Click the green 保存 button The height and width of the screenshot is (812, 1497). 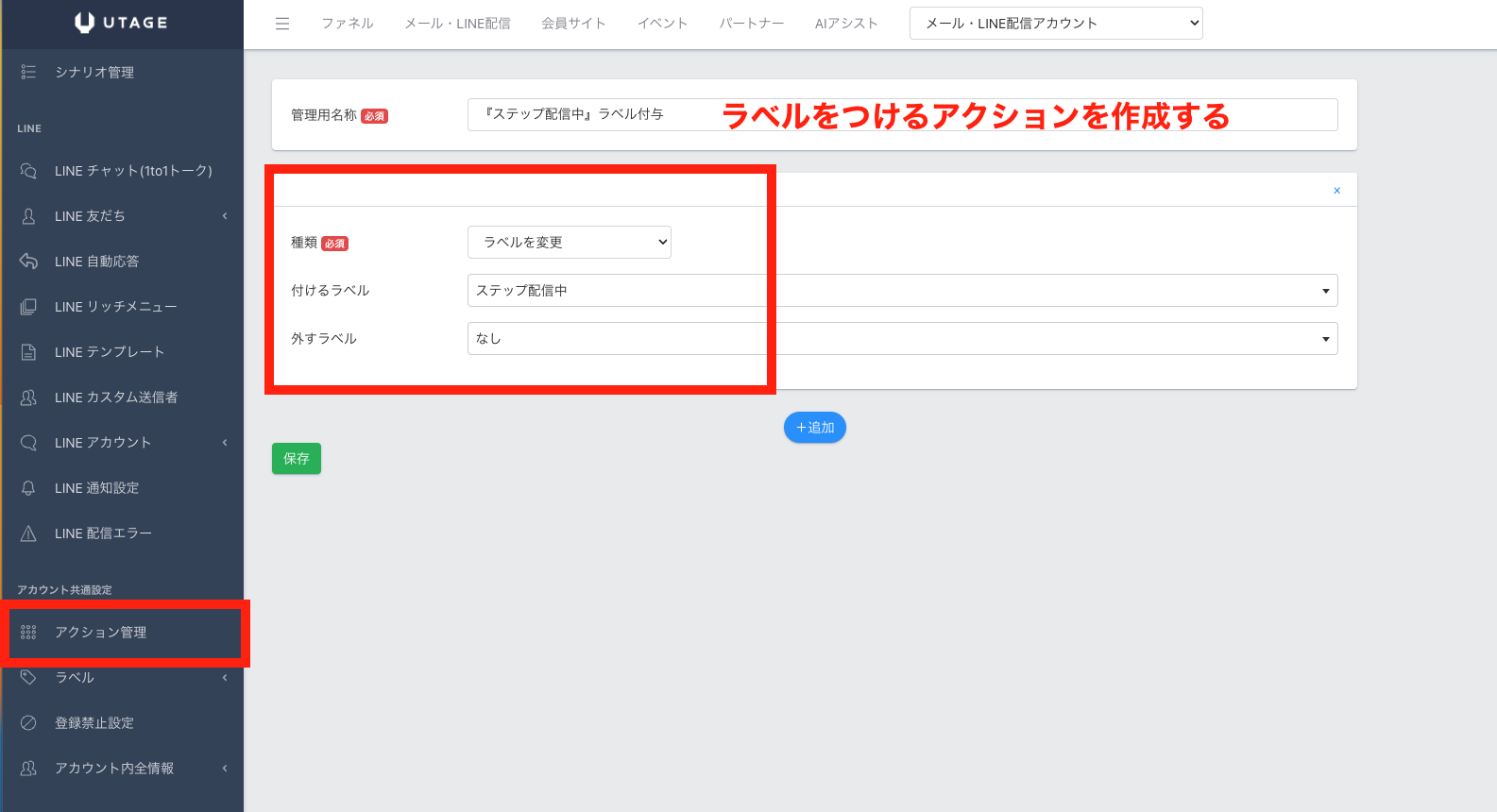[x=297, y=459]
